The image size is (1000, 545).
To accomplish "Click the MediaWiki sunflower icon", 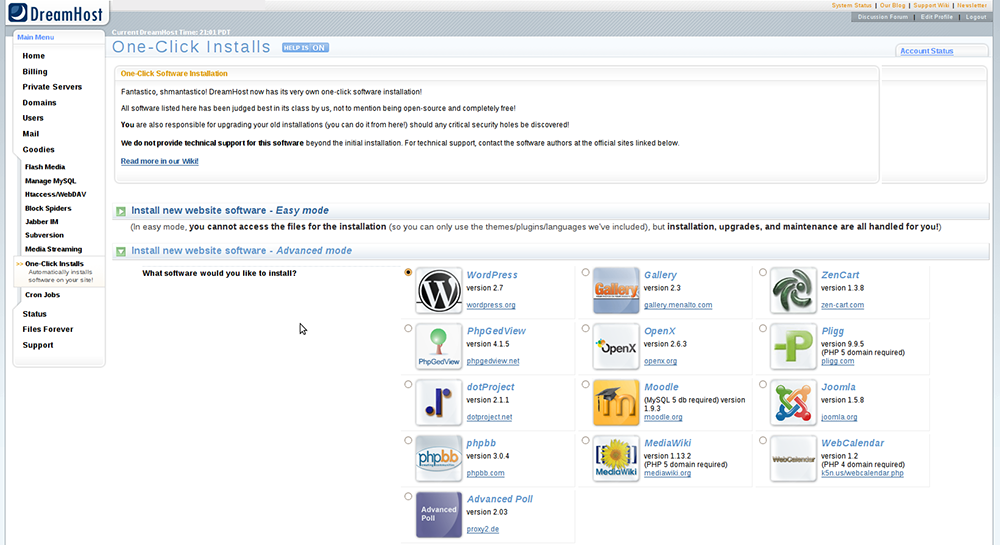I will click(x=616, y=459).
